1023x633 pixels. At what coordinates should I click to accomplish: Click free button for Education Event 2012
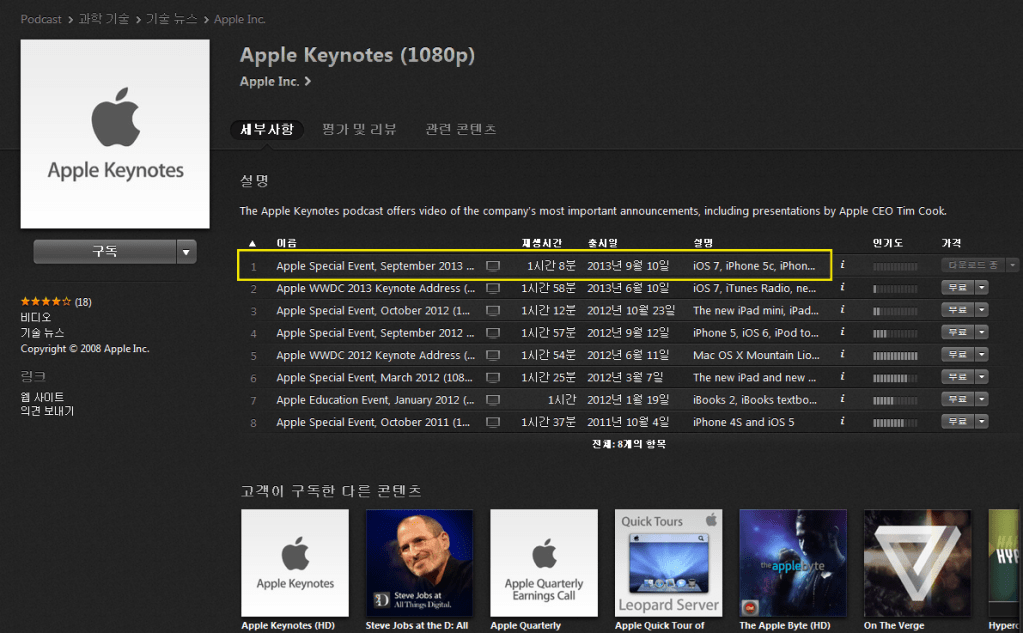click(958, 399)
